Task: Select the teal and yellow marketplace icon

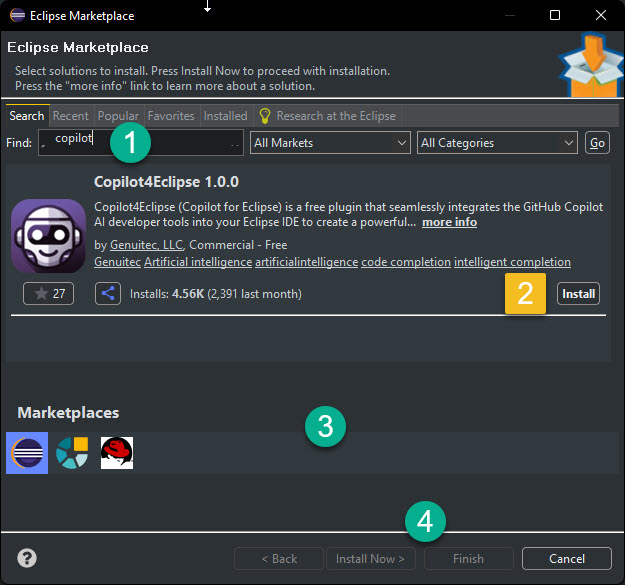Action: coord(72,453)
